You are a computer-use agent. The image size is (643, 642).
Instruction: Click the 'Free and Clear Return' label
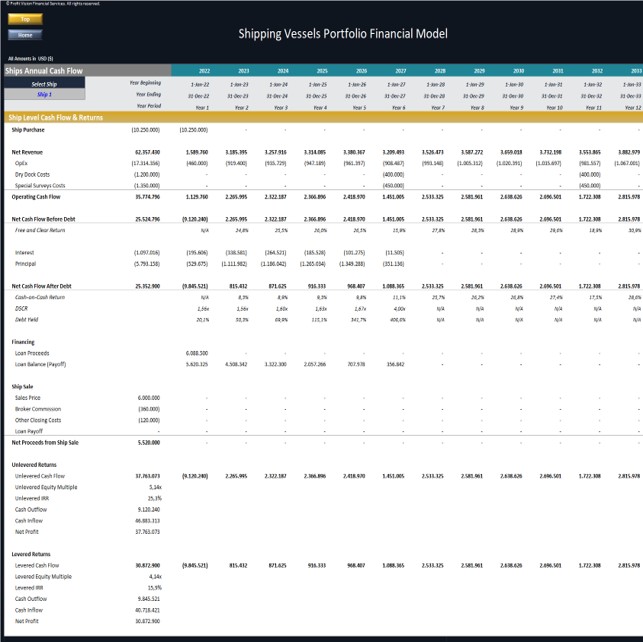(40, 230)
